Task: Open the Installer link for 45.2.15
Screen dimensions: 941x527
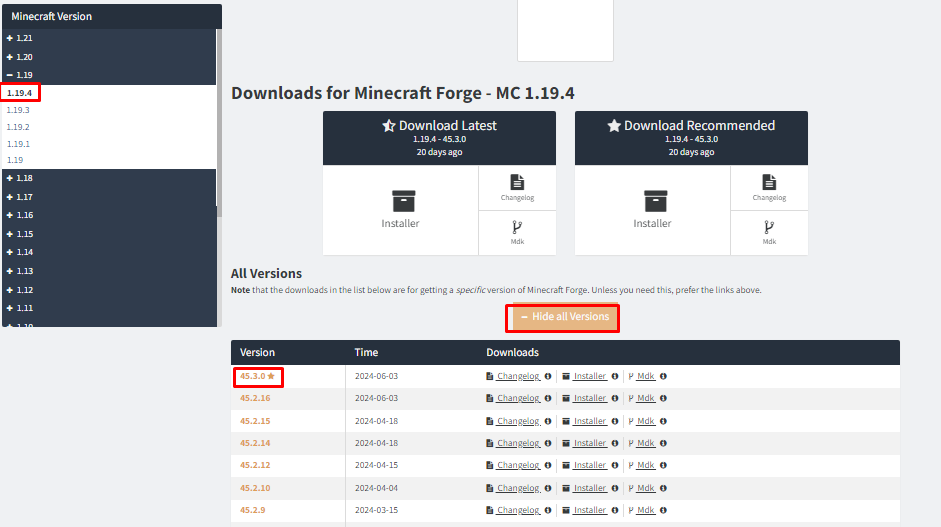Action: (589, 421)
